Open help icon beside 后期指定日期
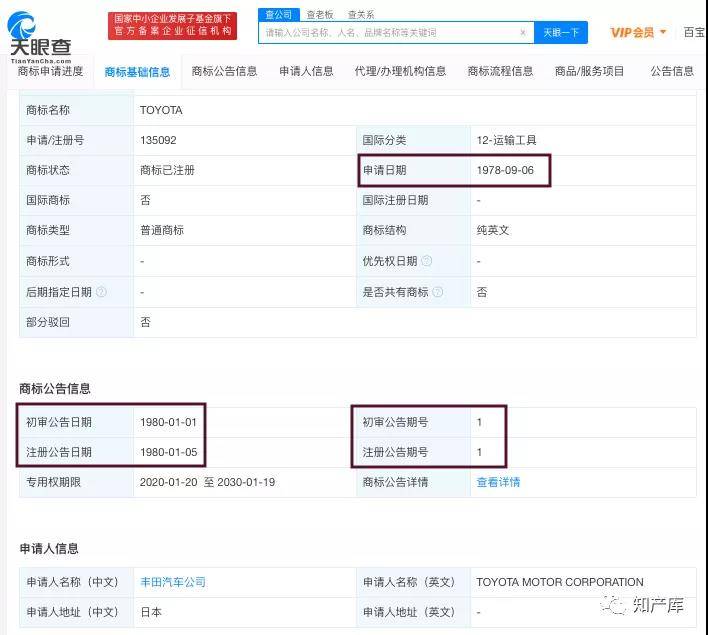Viewport: 708px width, 635px height. point(101,292)
